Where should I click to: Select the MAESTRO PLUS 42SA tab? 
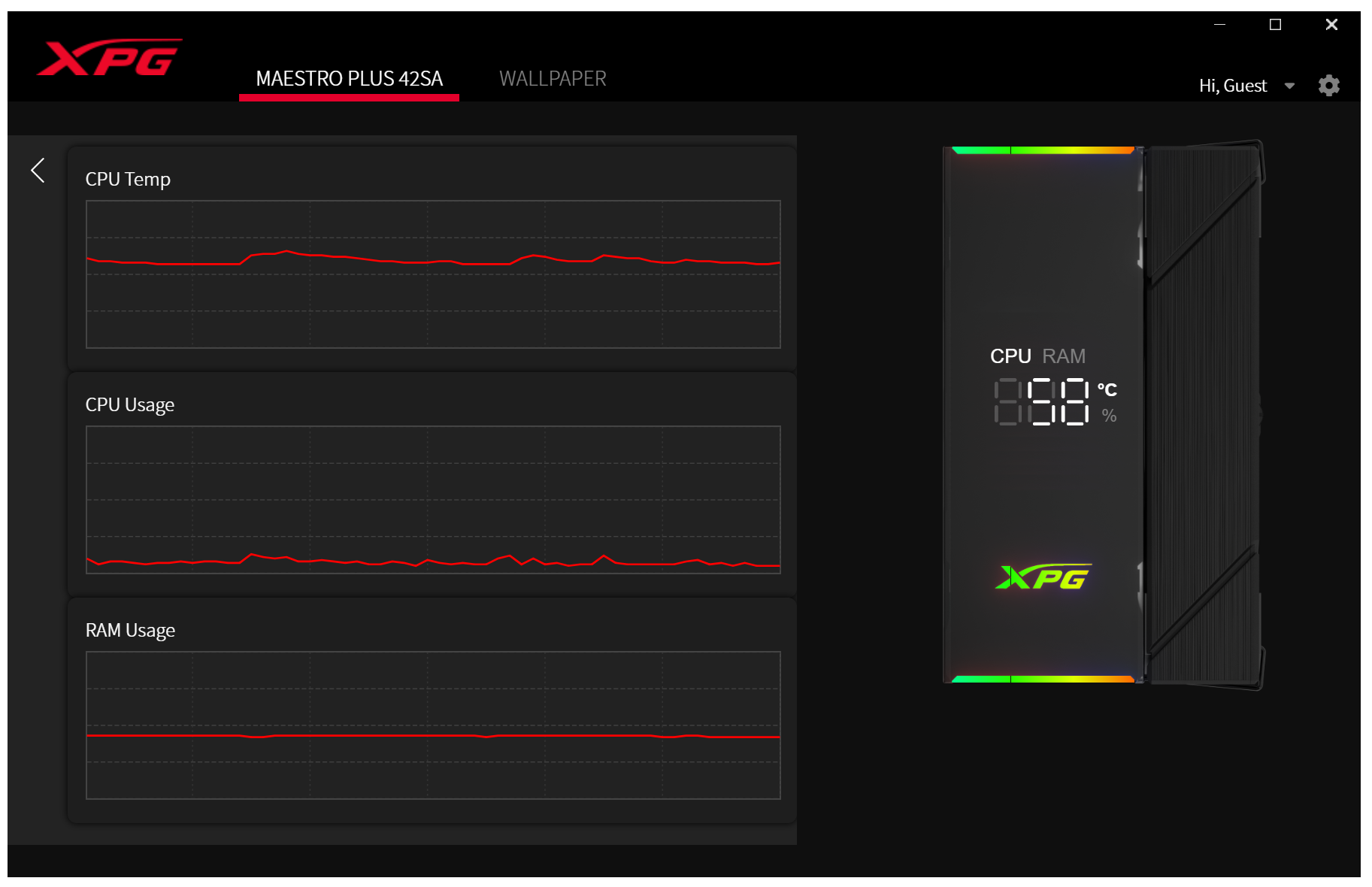pos(349,79)
